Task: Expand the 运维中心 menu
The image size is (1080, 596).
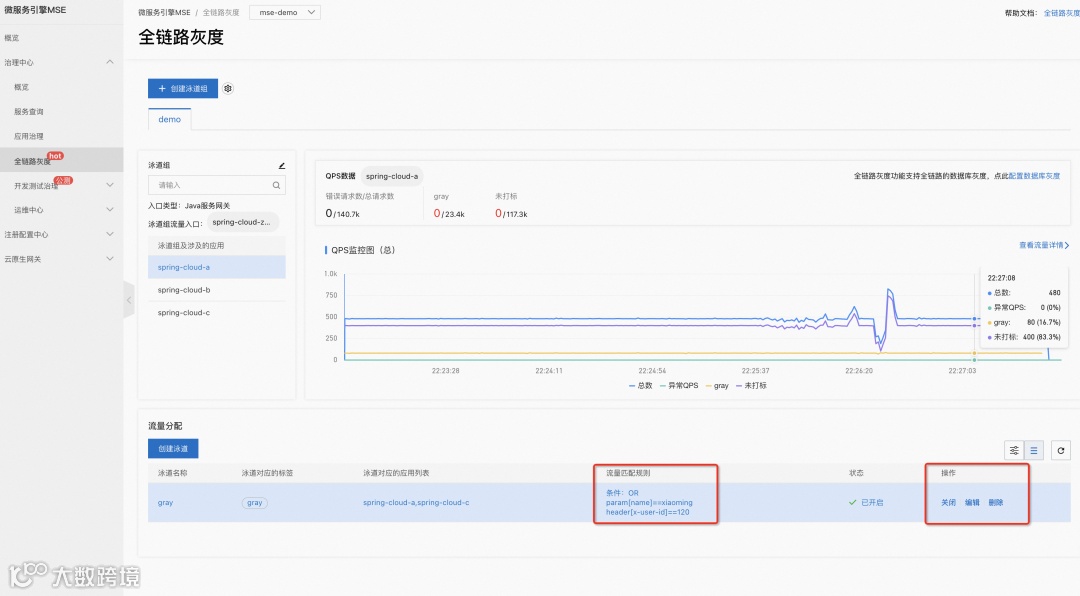Action: pyautogui.click(x=110, y=209)
